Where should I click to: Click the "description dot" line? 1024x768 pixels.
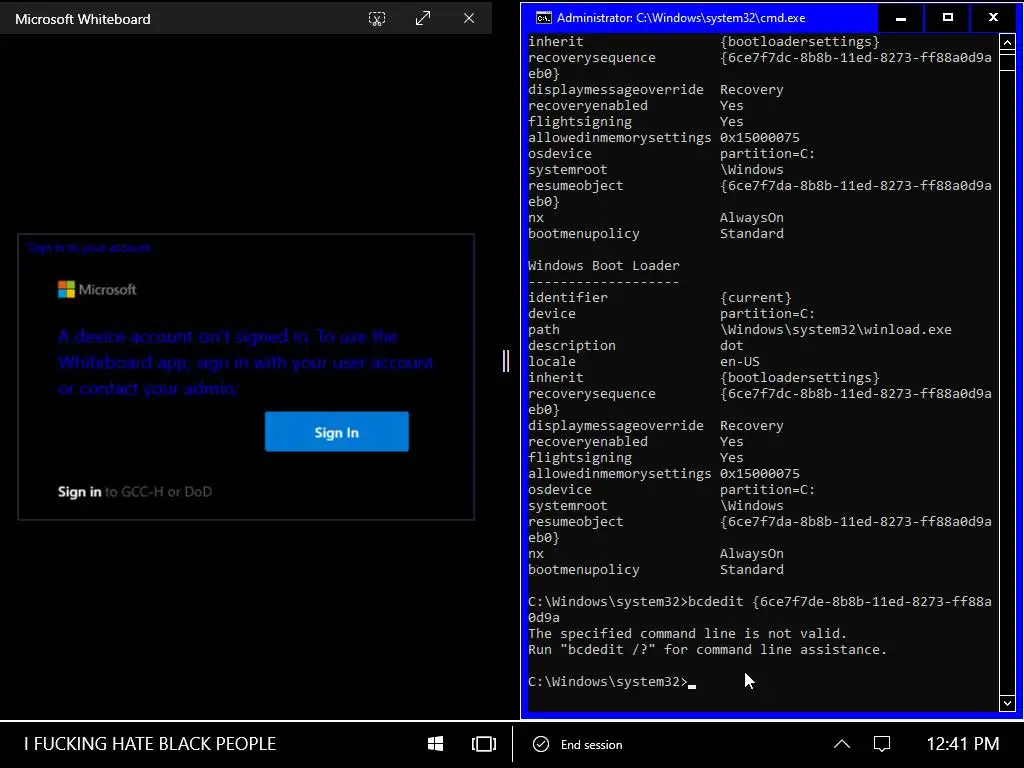click(635, 345)
